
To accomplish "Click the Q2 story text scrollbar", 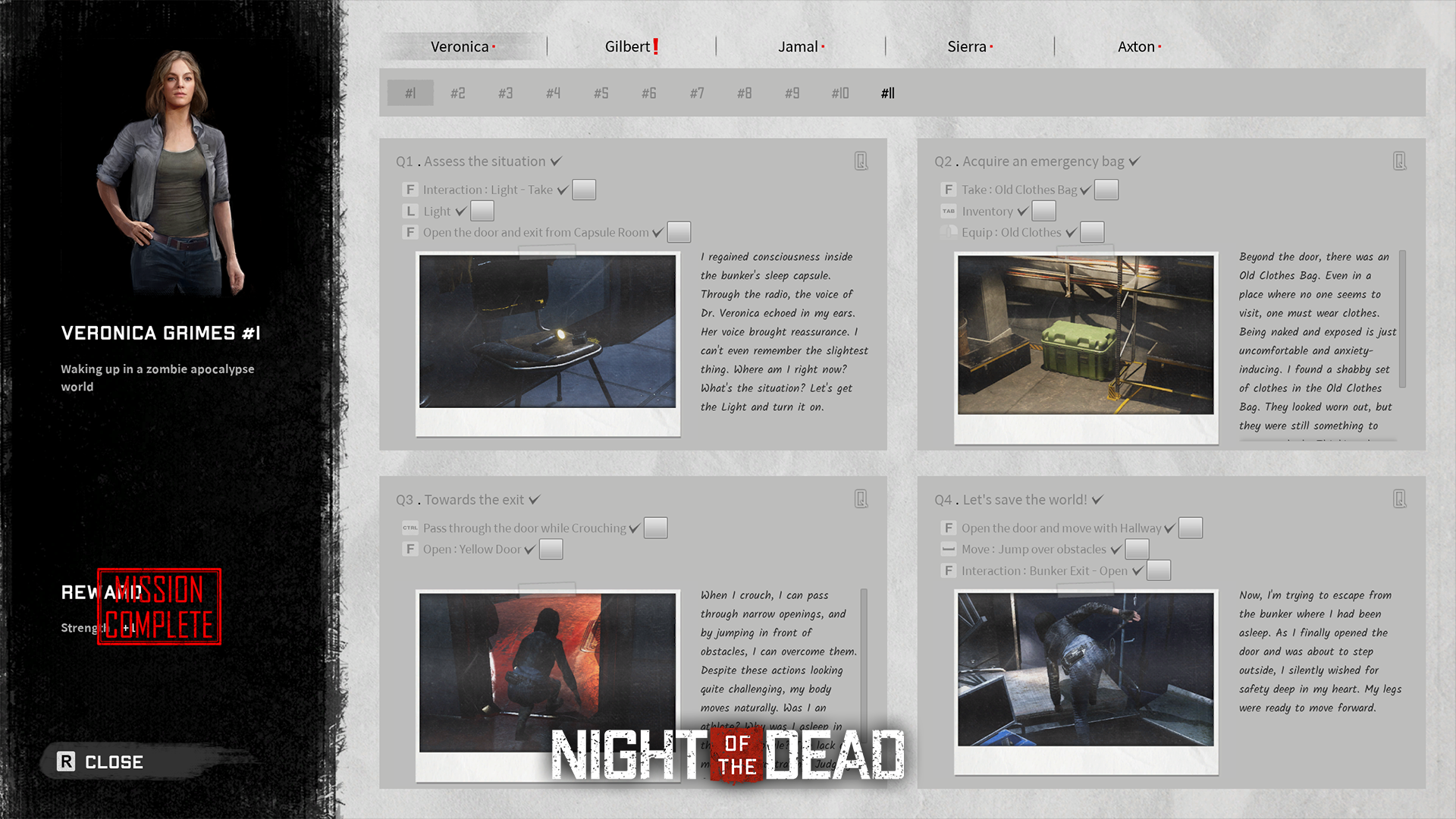I will (x=1402, y=319).
